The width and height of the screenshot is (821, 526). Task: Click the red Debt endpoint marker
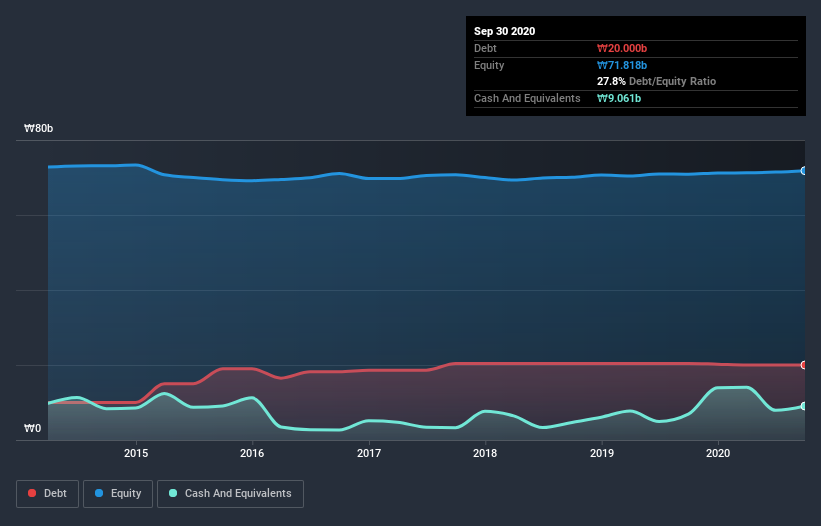coord(804,365)
